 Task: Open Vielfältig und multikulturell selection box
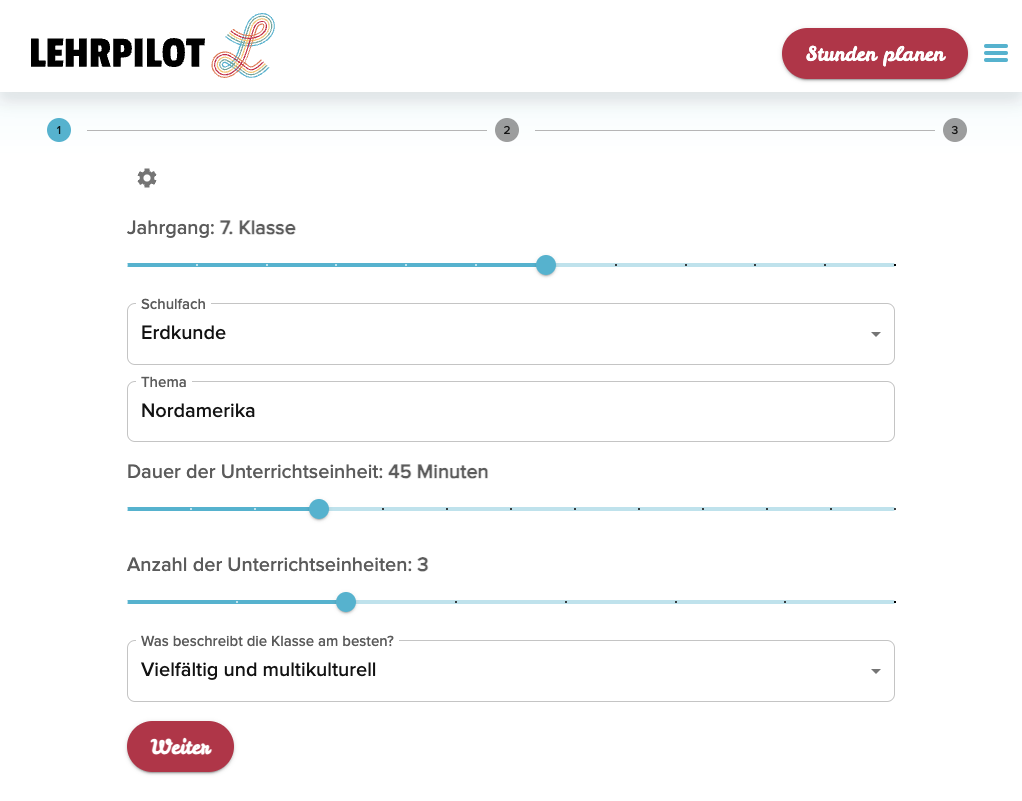(x=510, y=671)
